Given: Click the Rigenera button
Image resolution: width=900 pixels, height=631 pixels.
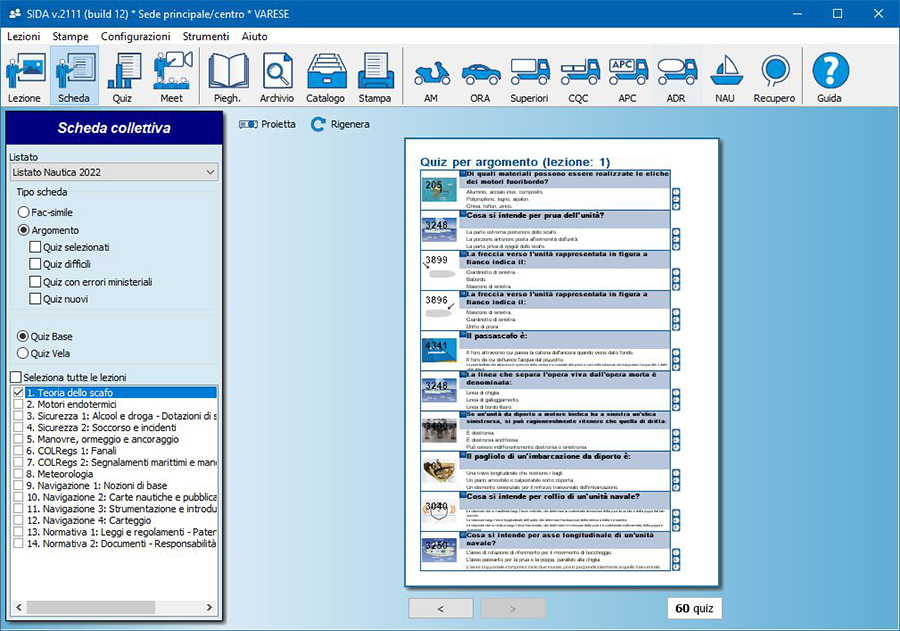Looking at the screenshot, I should click(340, 125).
